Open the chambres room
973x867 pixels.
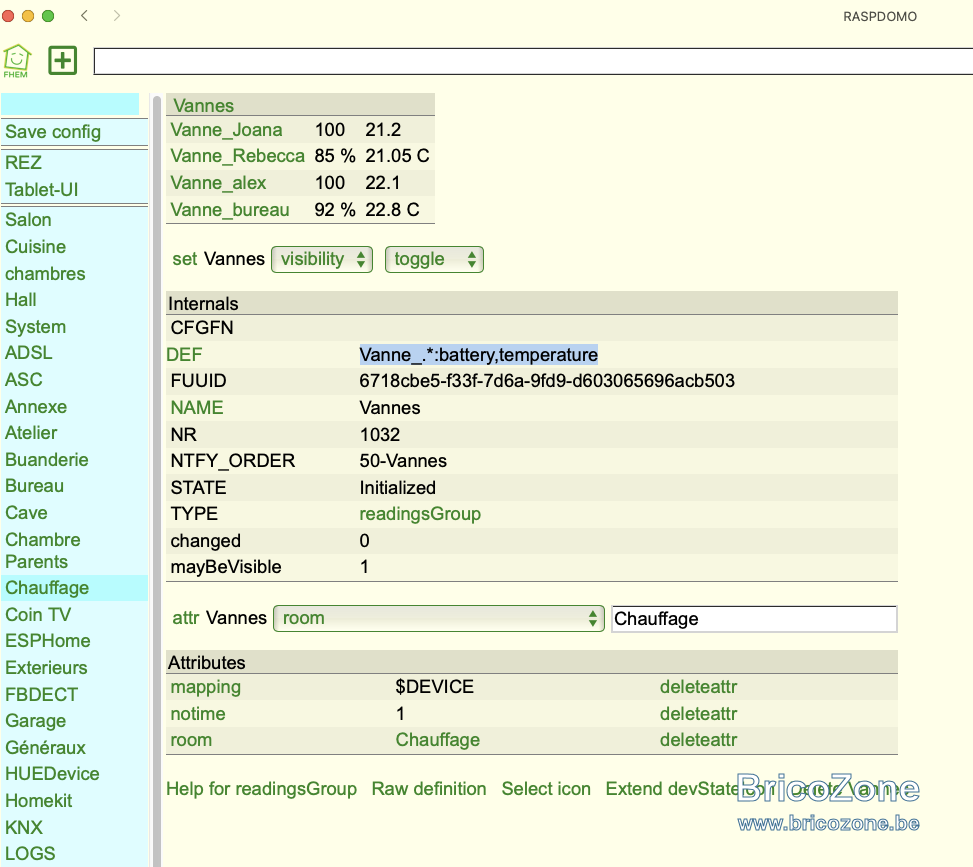[45, 274]
